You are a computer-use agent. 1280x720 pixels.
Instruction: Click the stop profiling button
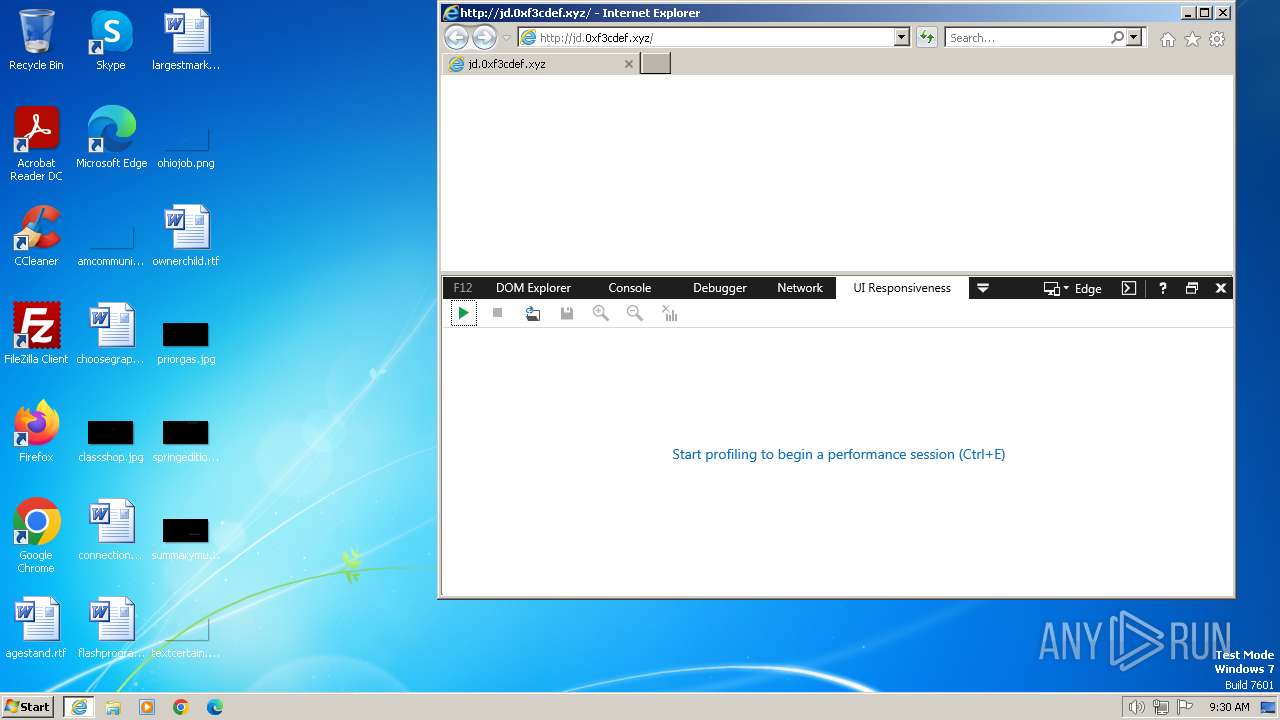(497, 313)
